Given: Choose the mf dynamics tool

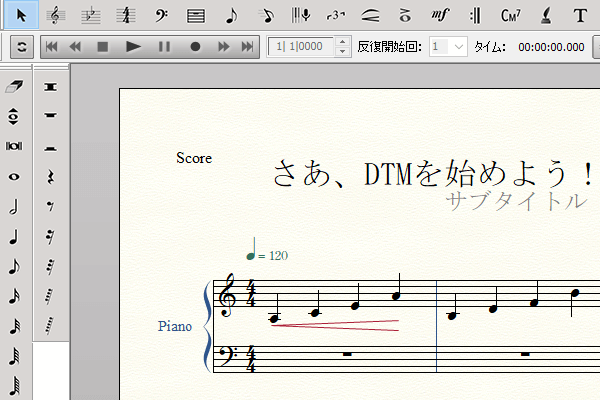Looking at the screenshot, I should point(439,15).
